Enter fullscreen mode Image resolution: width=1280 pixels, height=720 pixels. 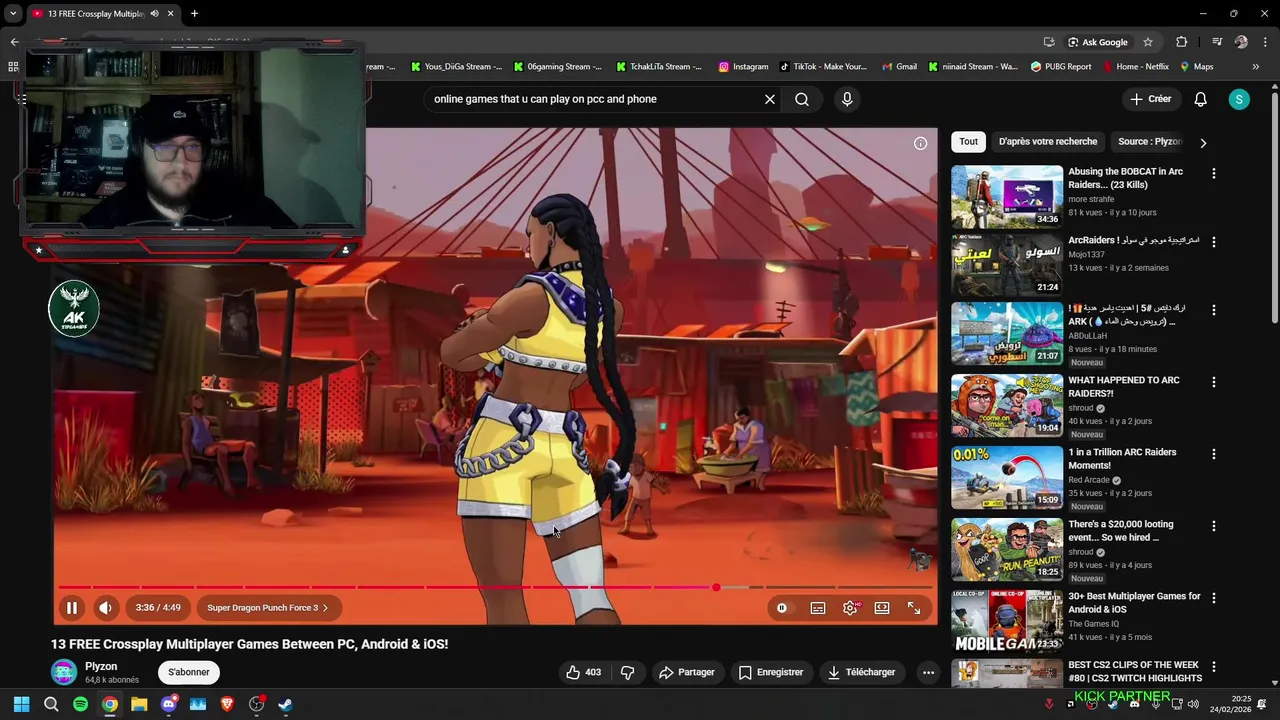(914, 608)
